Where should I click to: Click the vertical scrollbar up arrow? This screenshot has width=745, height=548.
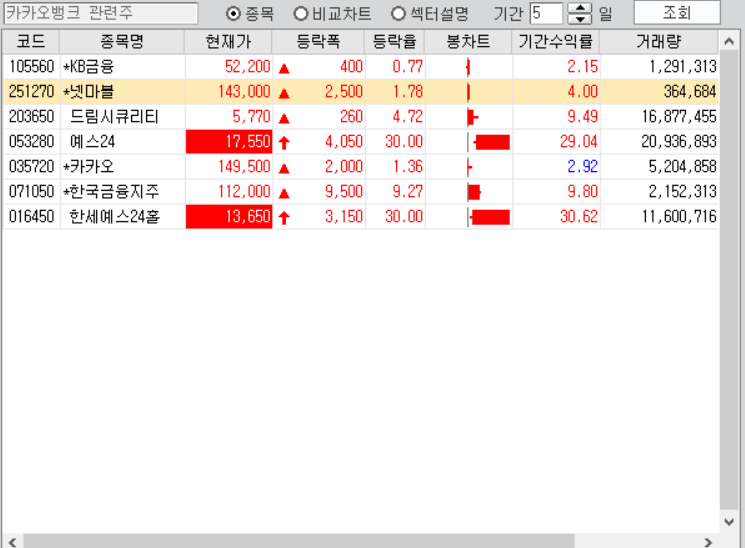pos(729,41)
